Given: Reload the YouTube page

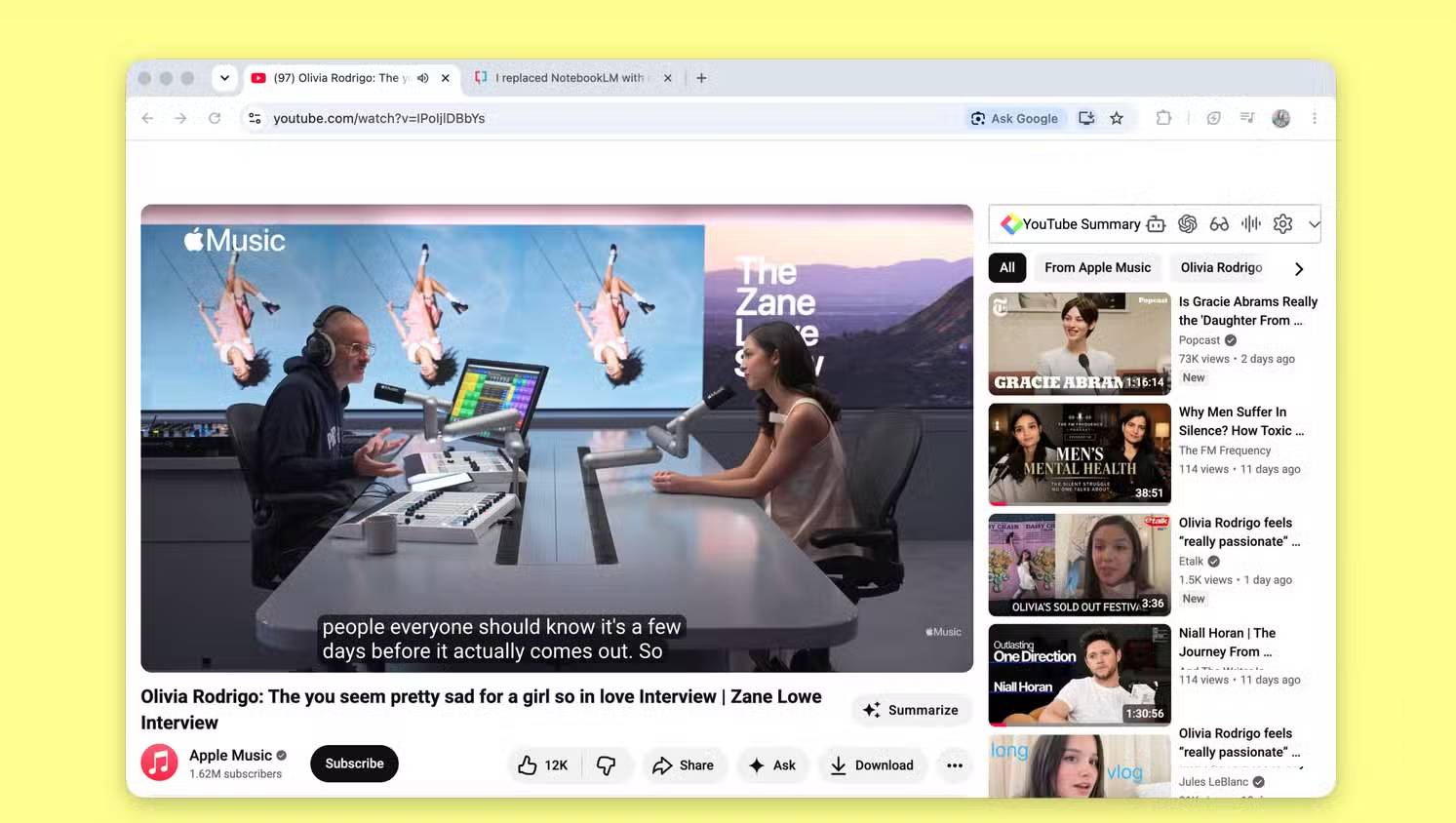Looking at the screenshot, I should click(x=215, y=118).
